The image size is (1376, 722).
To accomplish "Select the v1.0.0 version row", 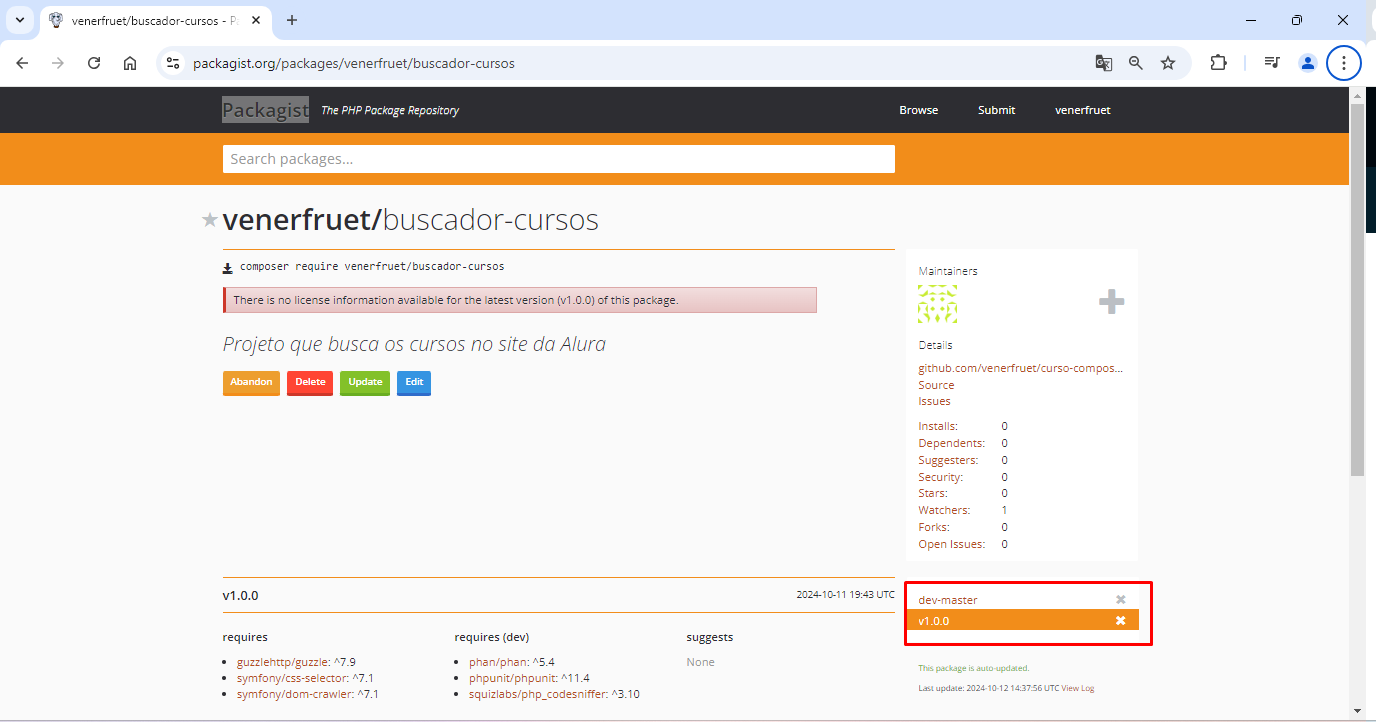I will pyautogui.click(x=1022, y=620).
